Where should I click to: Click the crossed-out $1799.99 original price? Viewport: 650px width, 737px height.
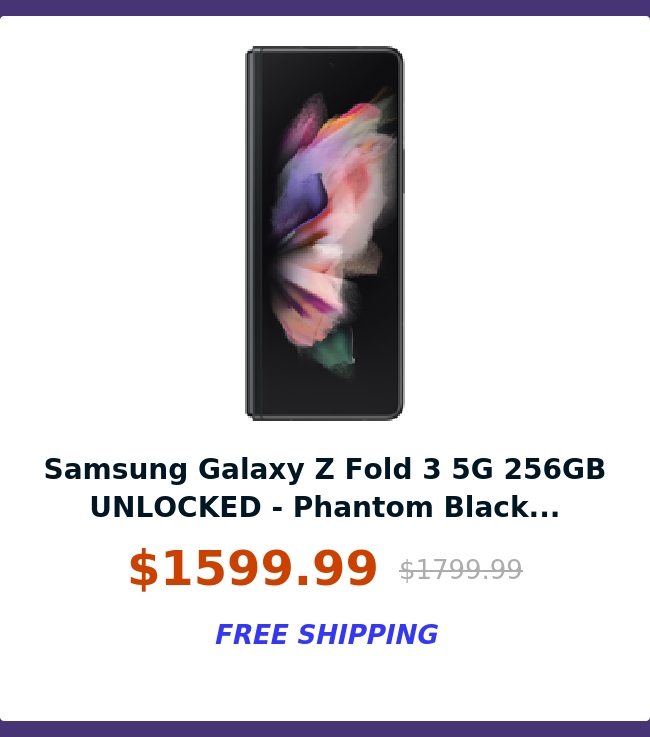461,570
